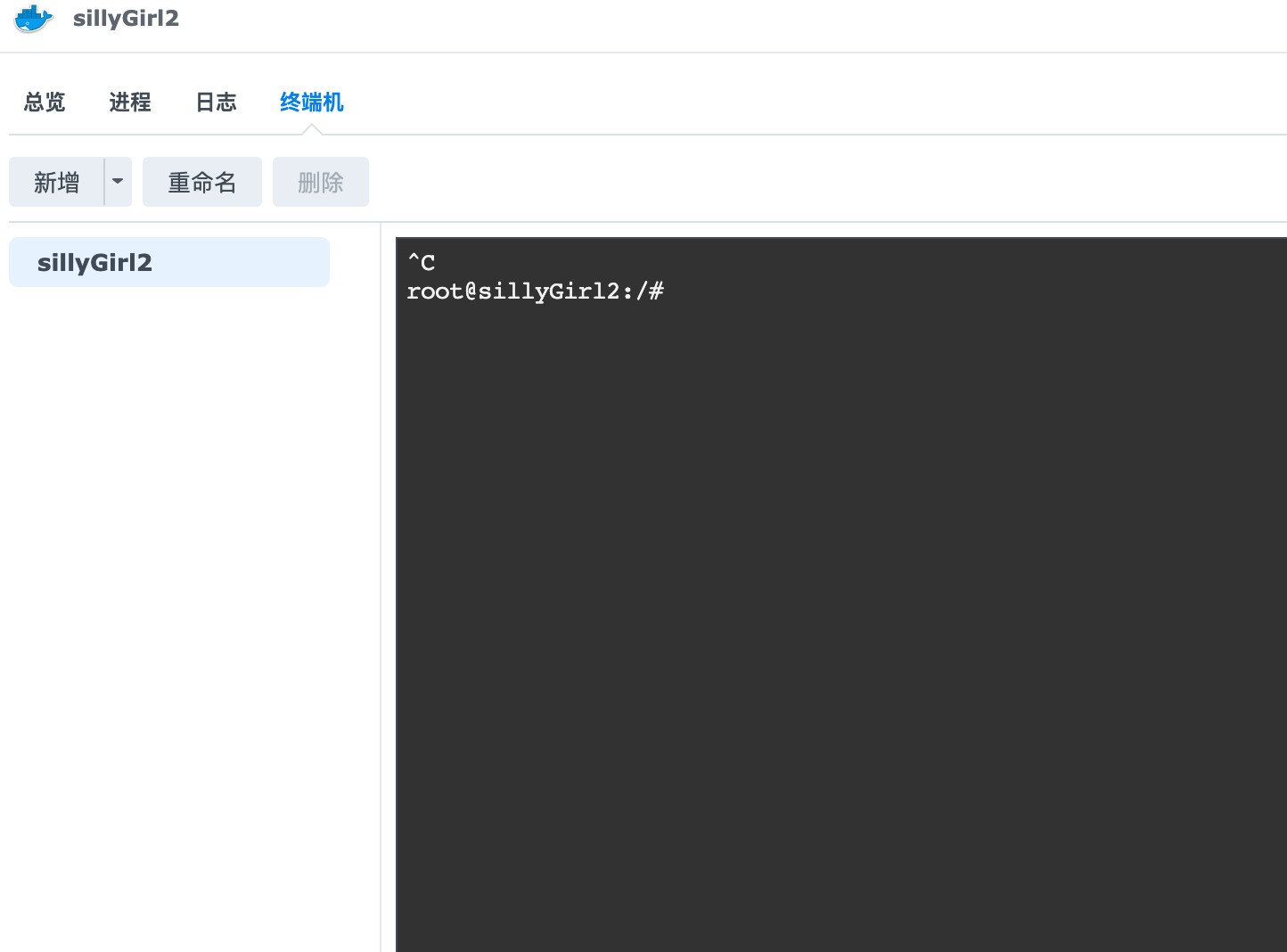Expand the 新增 dropdown arrow
This screenshot has height=952, width=1287.
tap(118, 182)
